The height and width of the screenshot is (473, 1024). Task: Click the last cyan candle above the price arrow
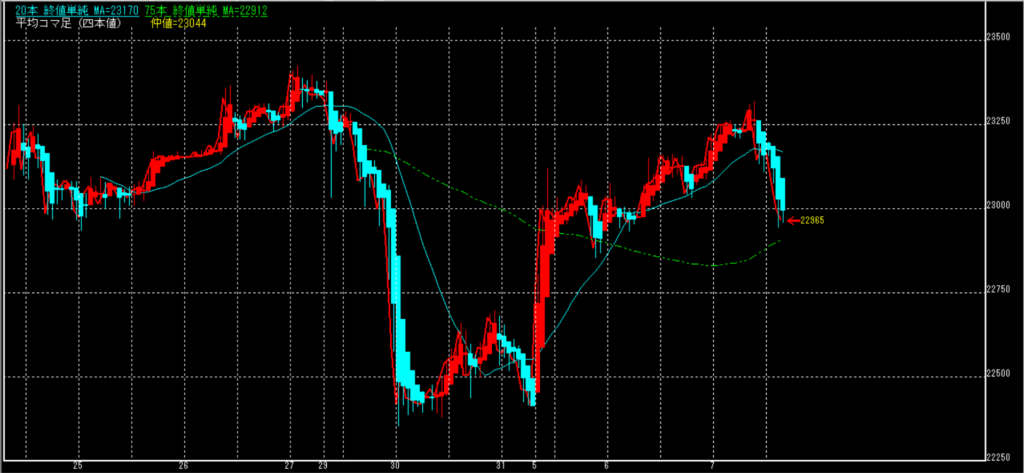click(781, 194)
